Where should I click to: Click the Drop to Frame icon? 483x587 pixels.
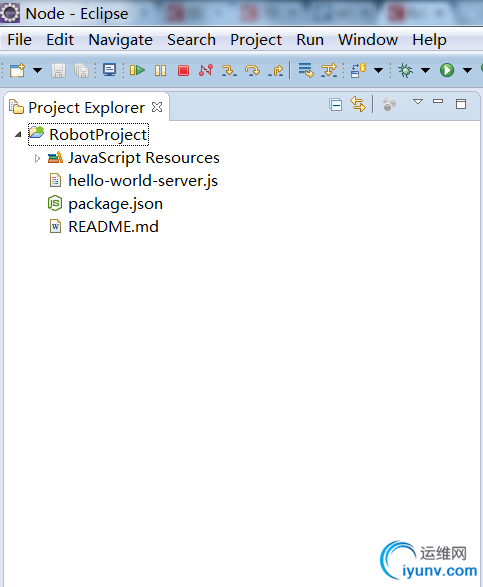tap(306, 70)
